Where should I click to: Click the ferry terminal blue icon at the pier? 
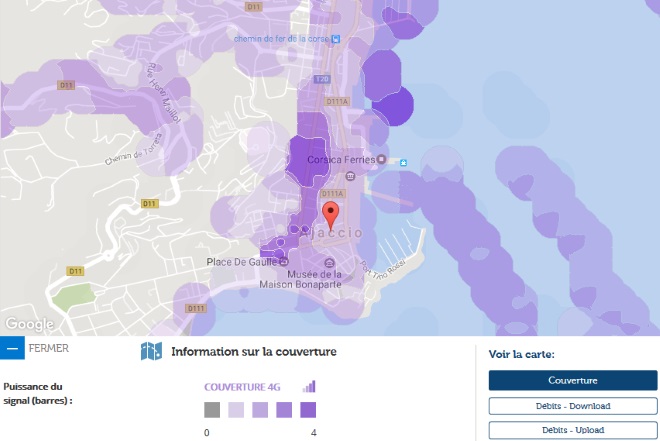(x=403, y=162)
